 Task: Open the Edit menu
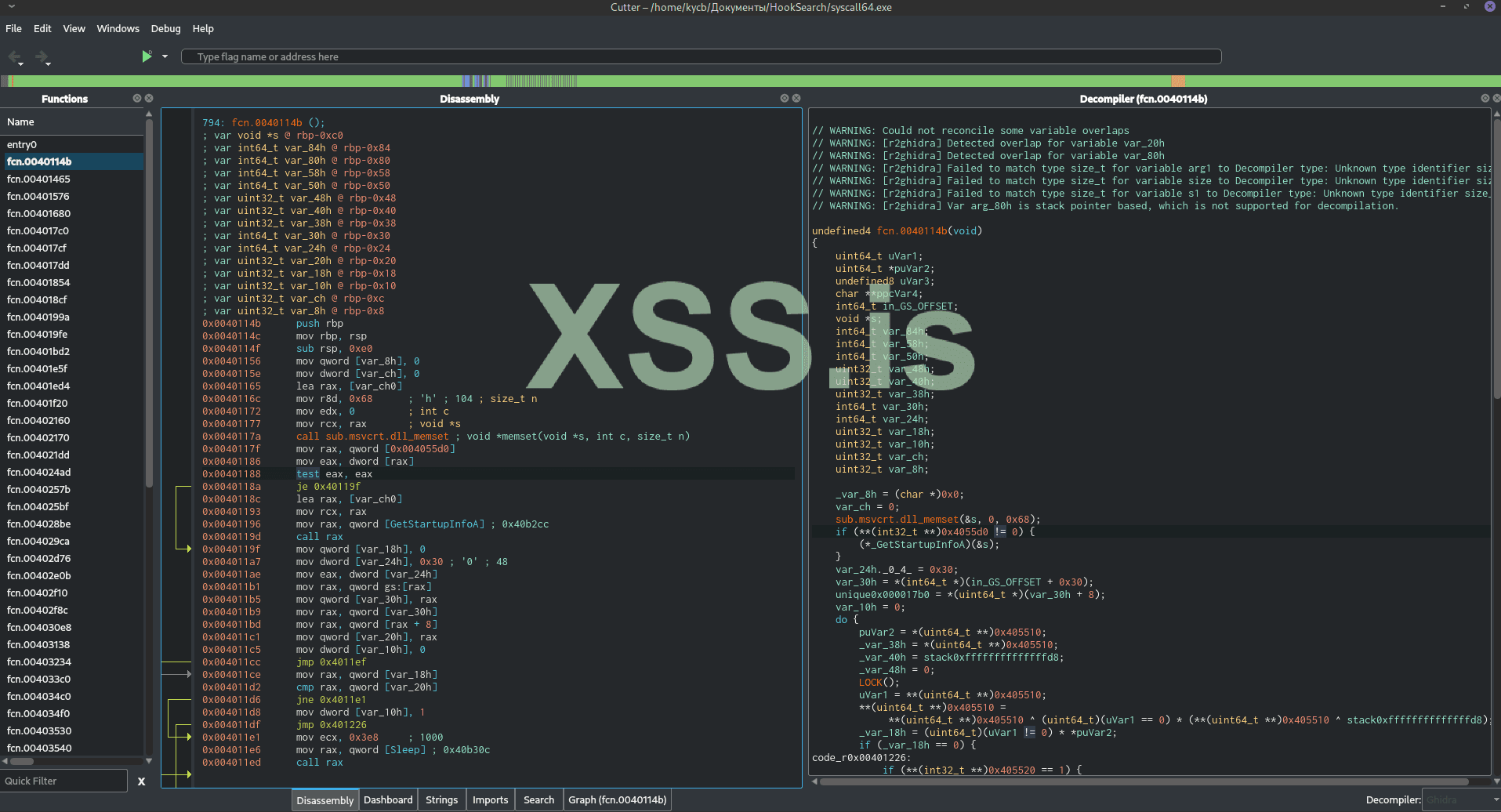(42, 29)
